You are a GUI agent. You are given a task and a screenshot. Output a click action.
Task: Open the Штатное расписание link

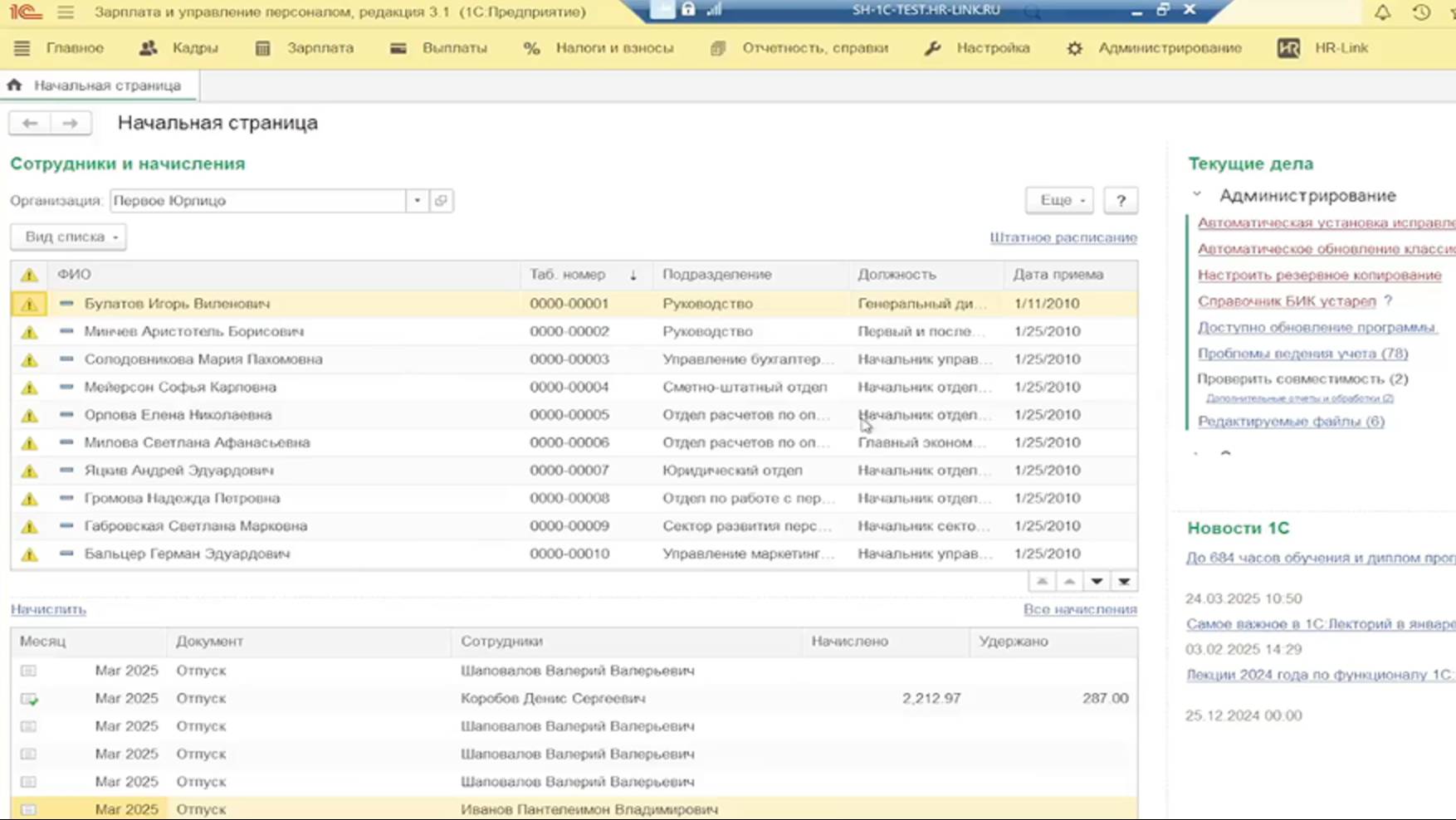click(x=1063, y=237)
